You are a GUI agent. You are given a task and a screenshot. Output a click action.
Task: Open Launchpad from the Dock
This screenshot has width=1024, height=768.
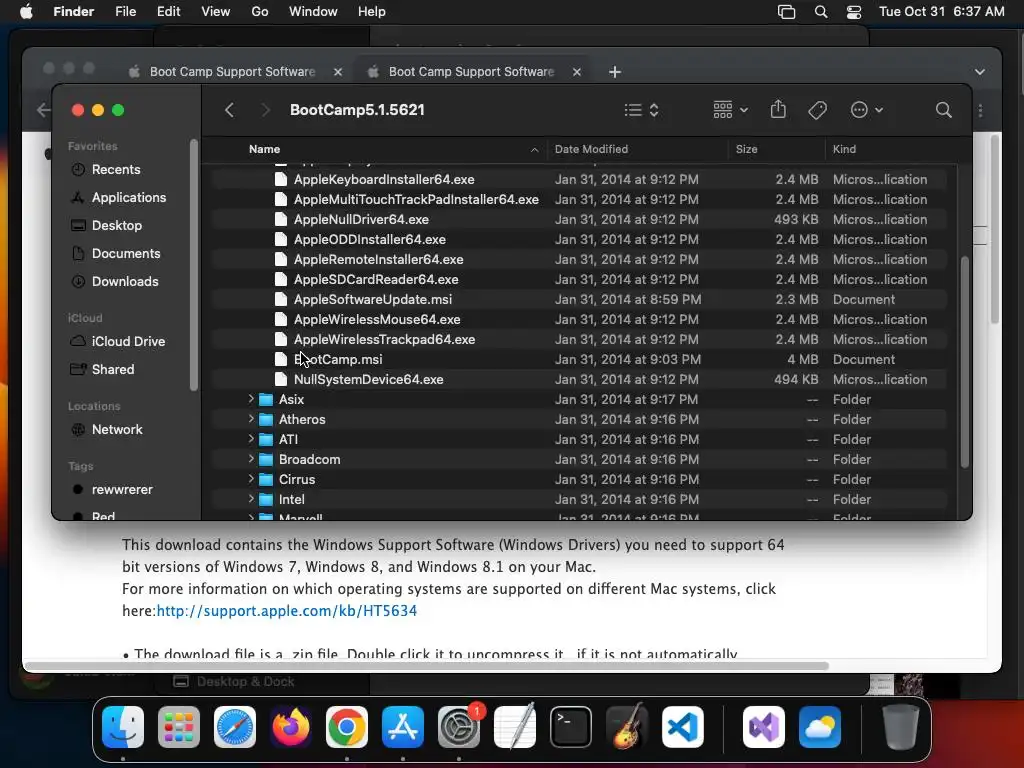(179, 728)
